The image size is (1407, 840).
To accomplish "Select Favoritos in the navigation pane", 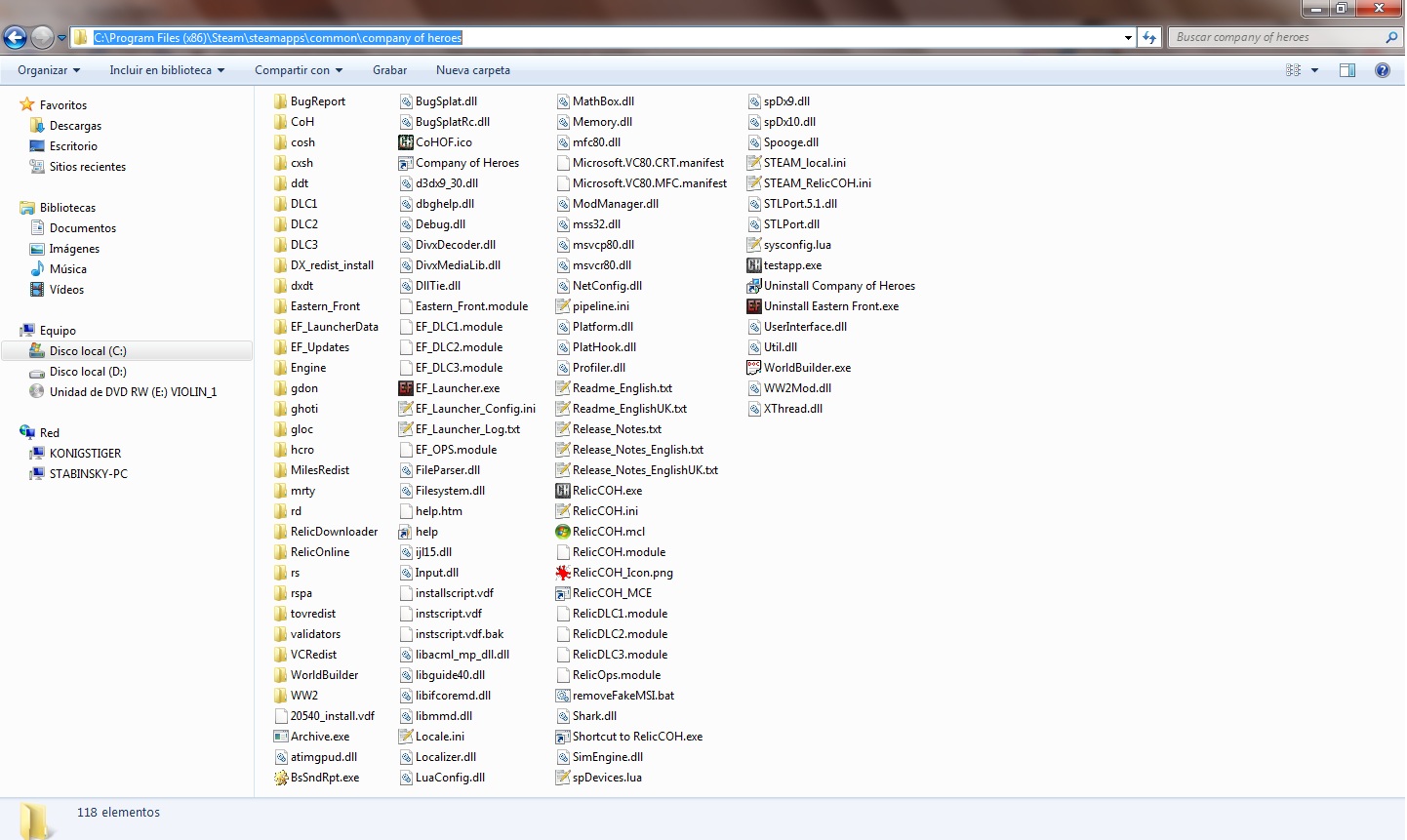I will [63, 105].
